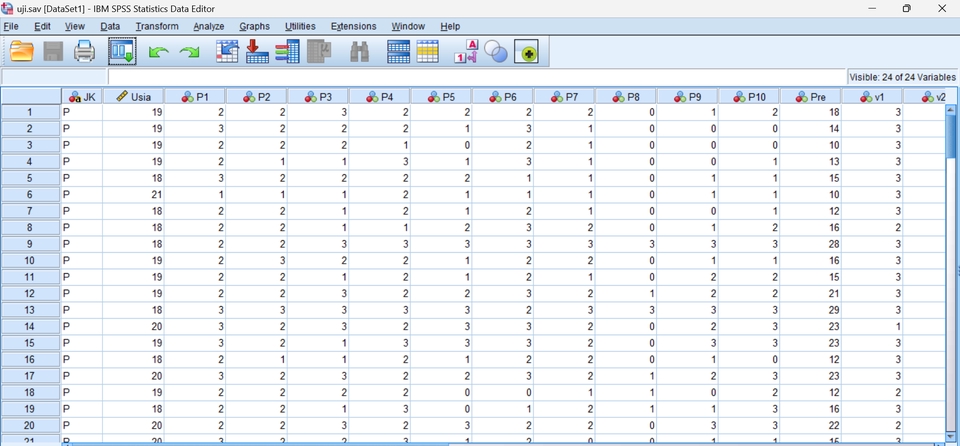Screen dimensions: 960x446
Task: Open Find using the binoculars icon
Action: click(359, 51)
